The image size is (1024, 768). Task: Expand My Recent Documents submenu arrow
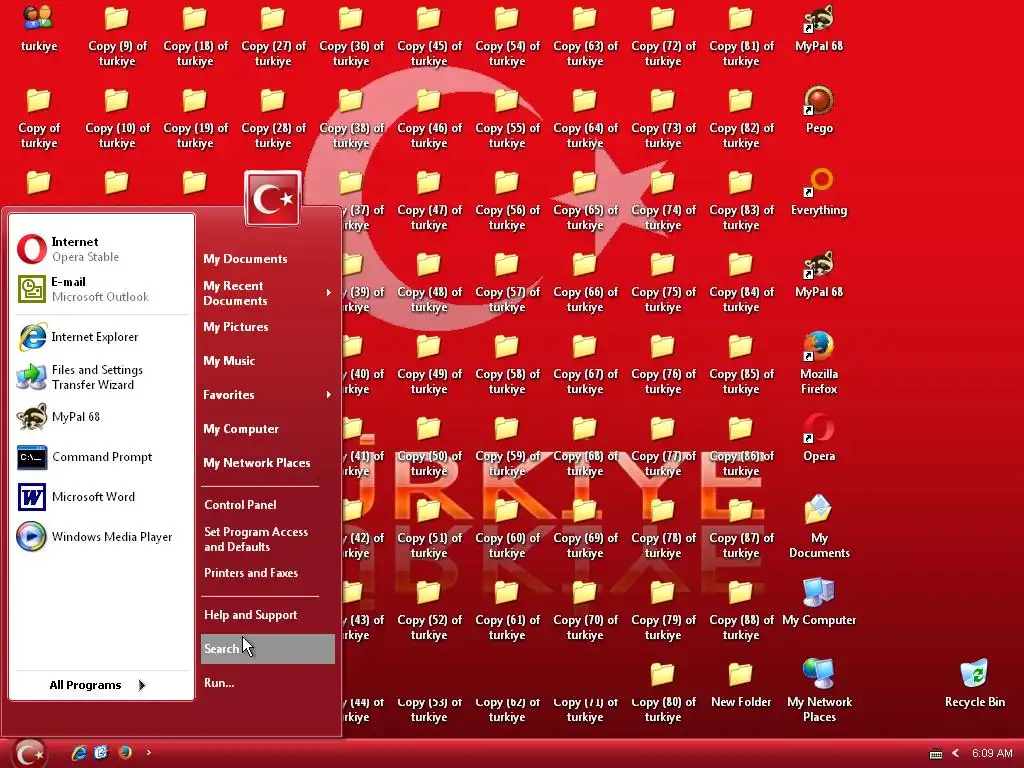click(x=328, y=293)
